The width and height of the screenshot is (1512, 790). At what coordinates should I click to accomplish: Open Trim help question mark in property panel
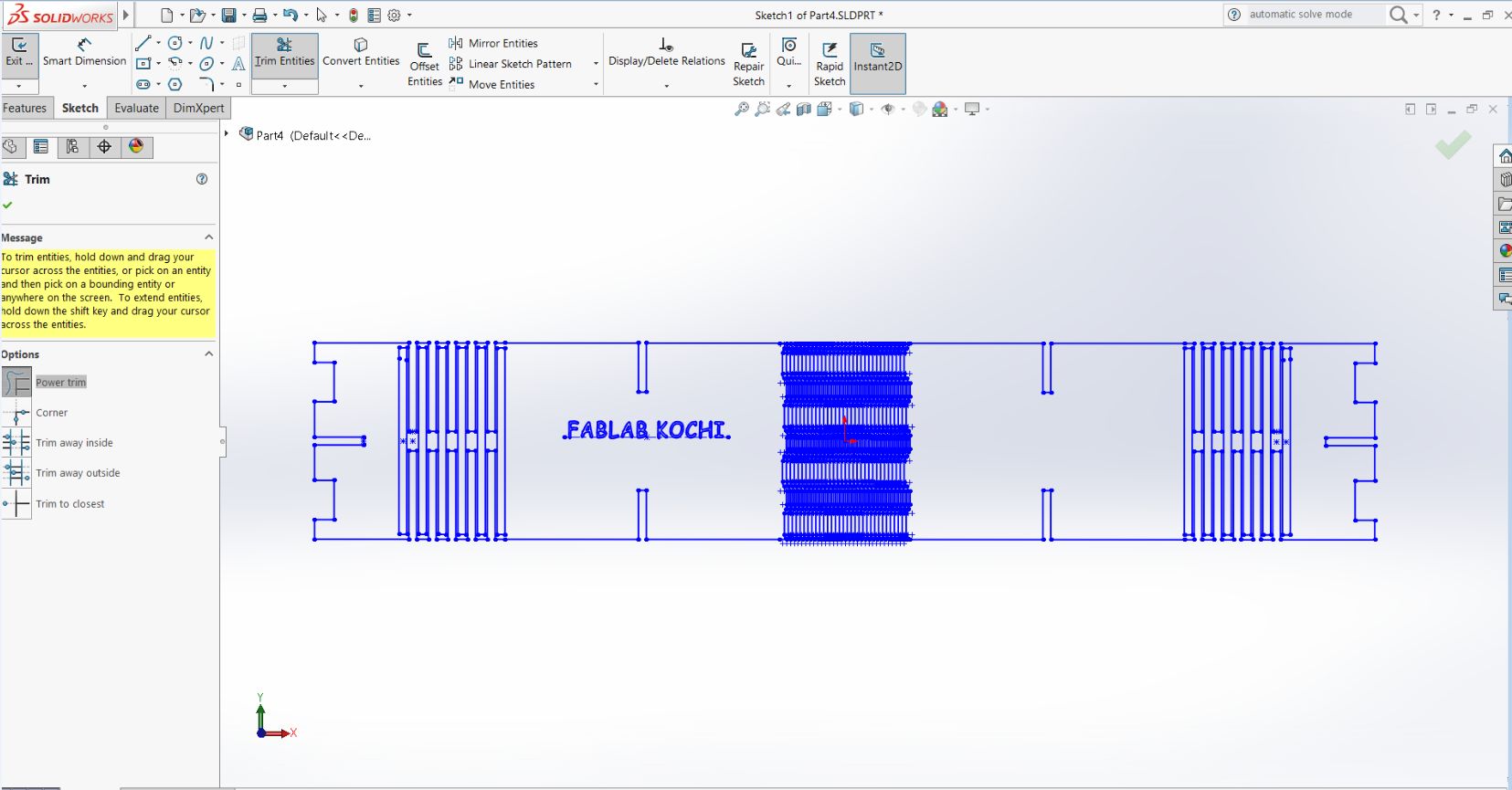click(x=202, y=179)
